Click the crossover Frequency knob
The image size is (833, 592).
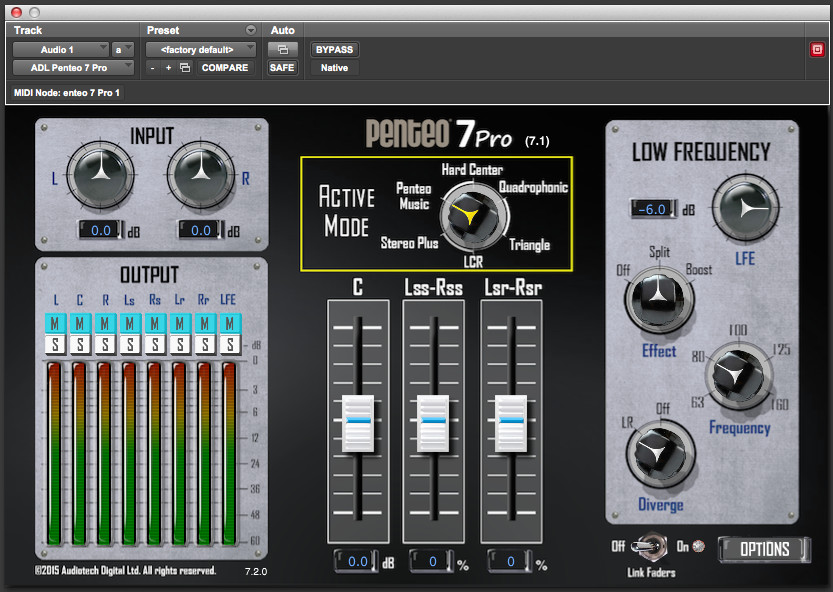point(739,375)
